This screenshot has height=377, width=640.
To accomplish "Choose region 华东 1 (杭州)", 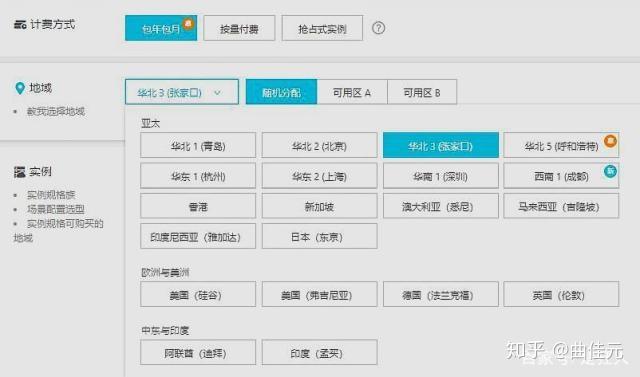I will [198, 176].
